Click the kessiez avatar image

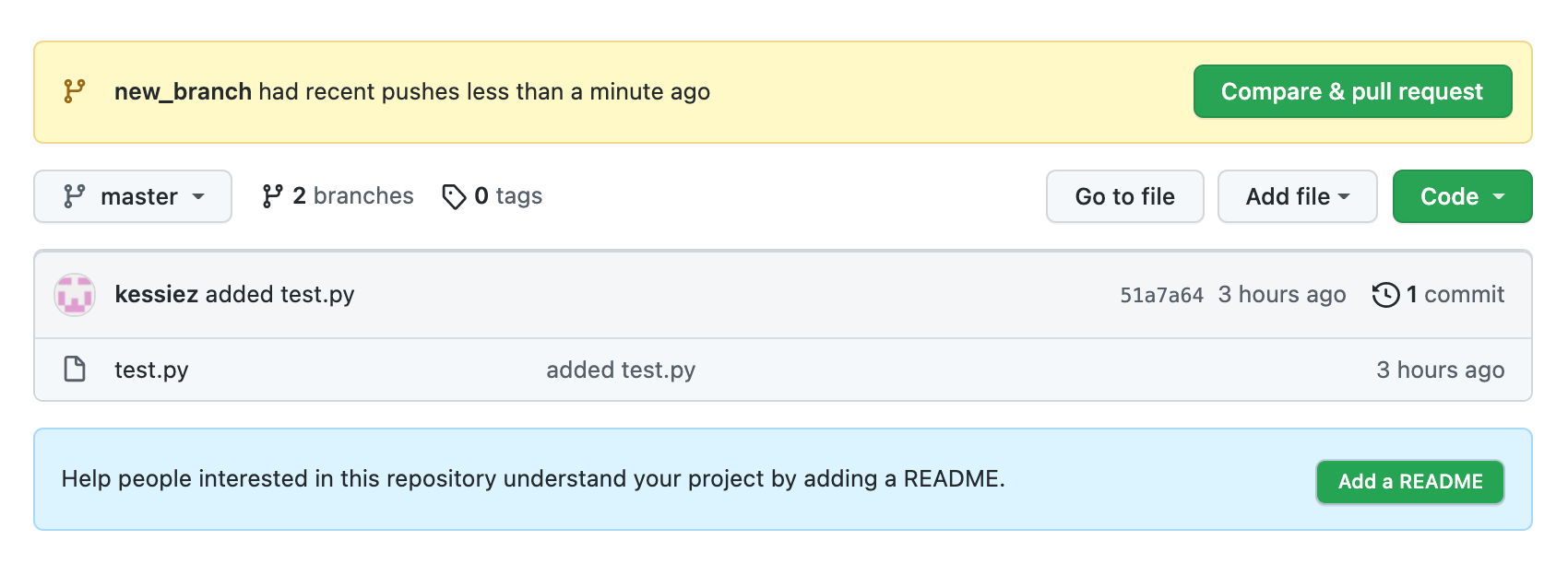click(75, 295)
